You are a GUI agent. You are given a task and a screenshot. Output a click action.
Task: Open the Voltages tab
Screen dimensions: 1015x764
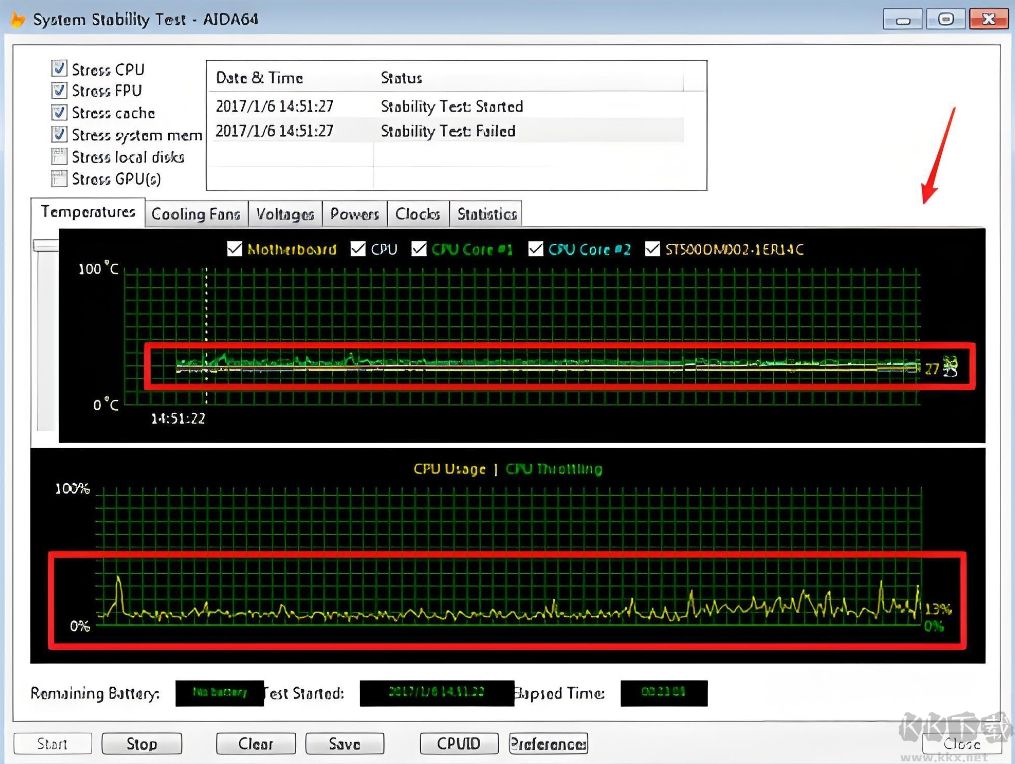point(285,214)
